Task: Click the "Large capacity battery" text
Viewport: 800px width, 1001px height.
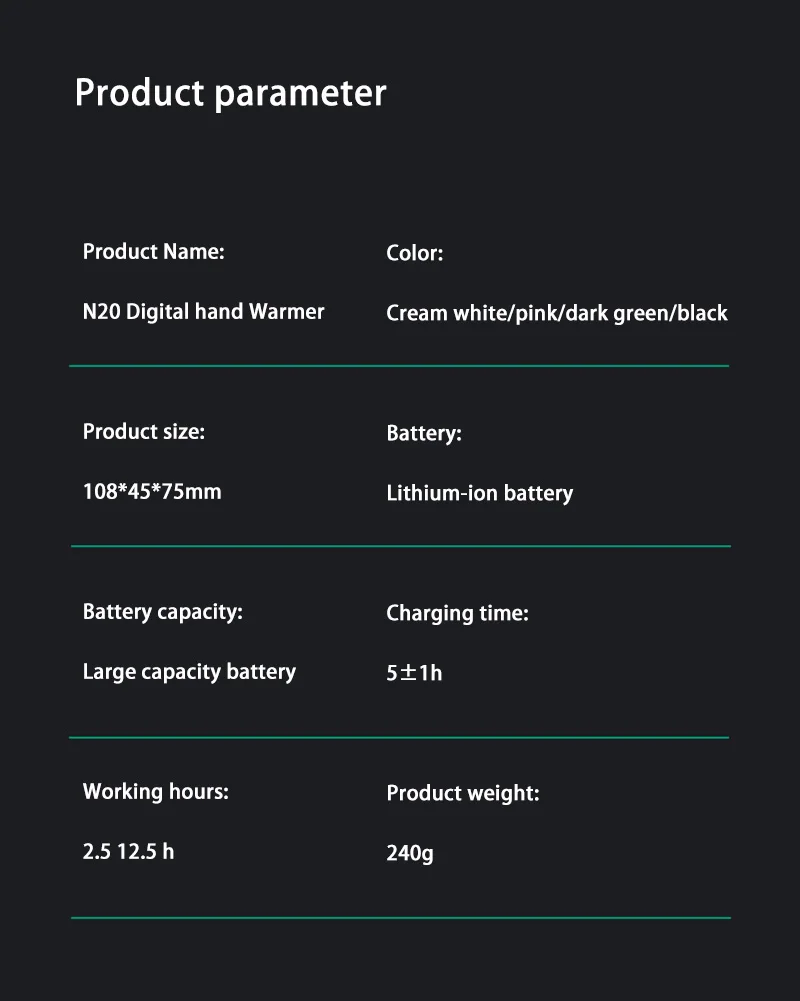Action: (x=189, y=672)
